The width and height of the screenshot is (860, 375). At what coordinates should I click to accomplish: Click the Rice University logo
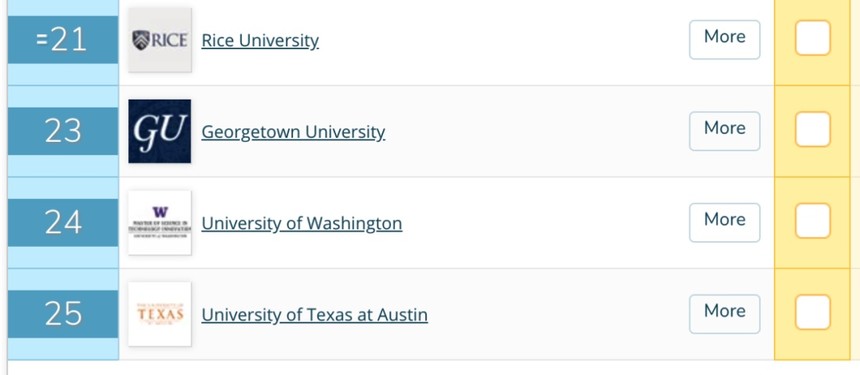click(160, 39)
